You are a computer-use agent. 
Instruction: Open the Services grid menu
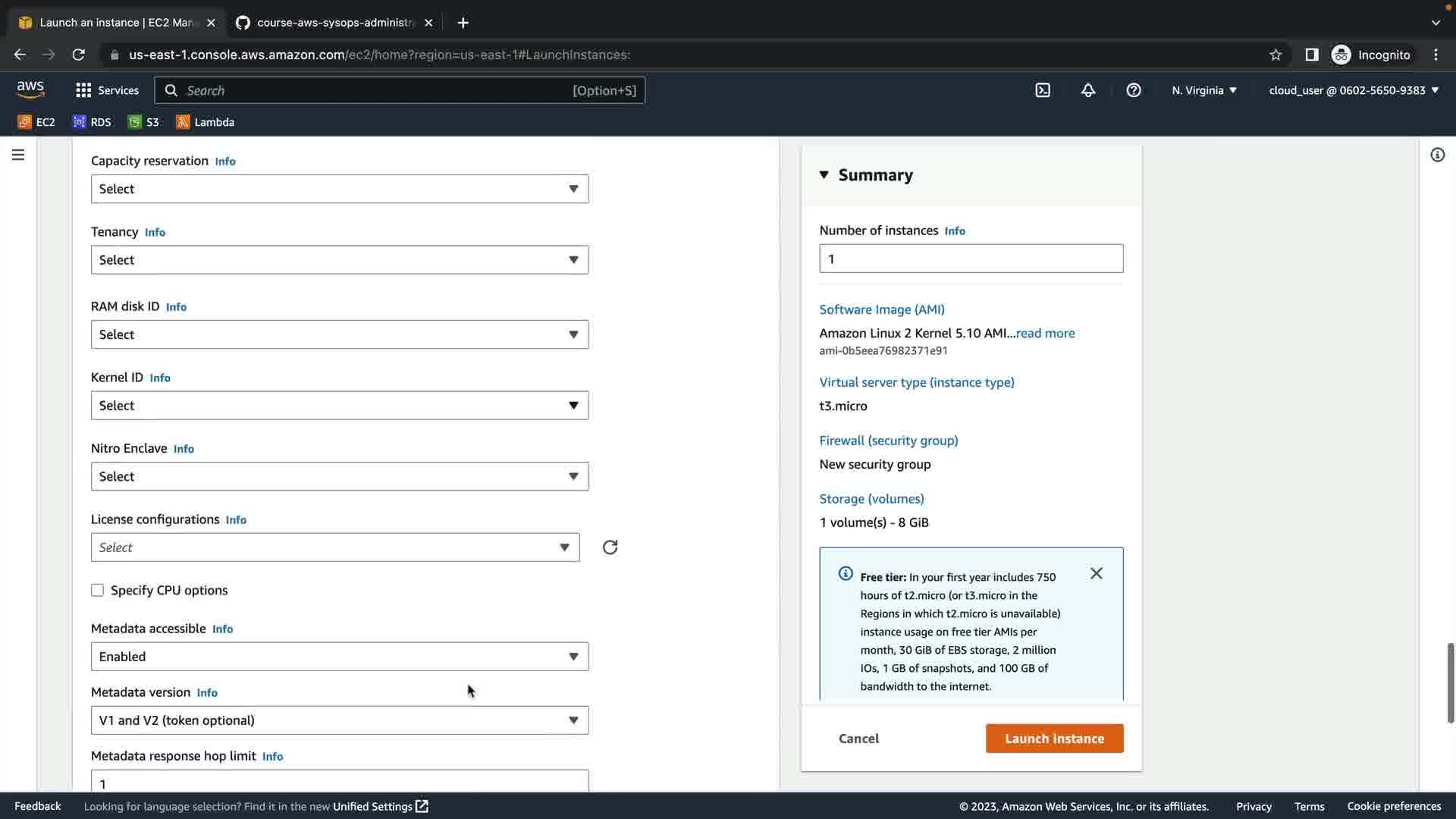point(107,90)
